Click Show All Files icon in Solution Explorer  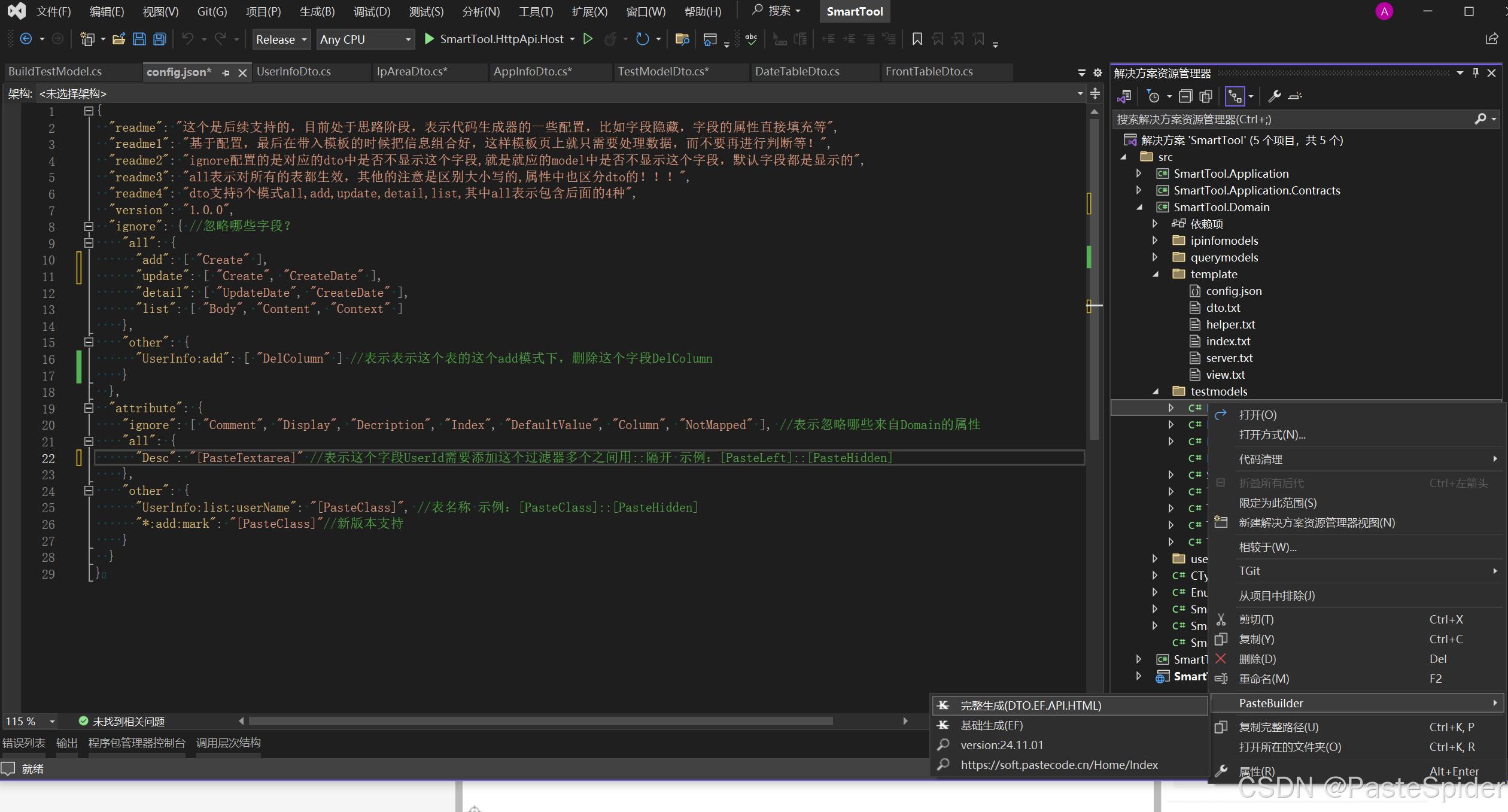(1206, 96)
